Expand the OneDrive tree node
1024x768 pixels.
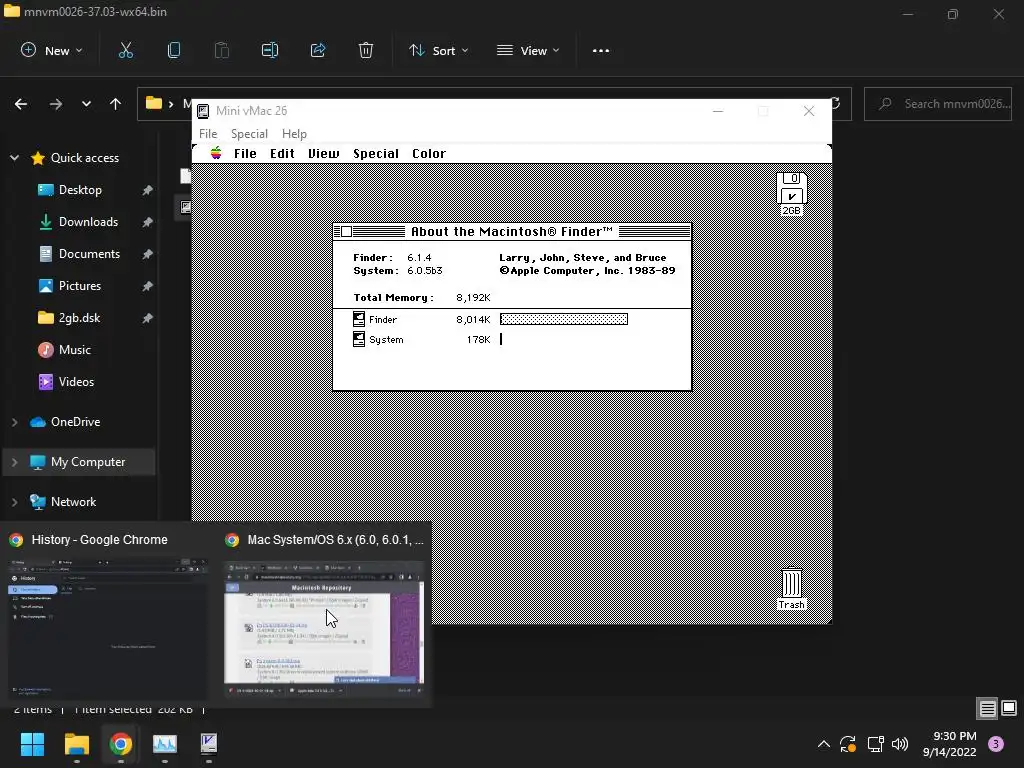[14, 422]
